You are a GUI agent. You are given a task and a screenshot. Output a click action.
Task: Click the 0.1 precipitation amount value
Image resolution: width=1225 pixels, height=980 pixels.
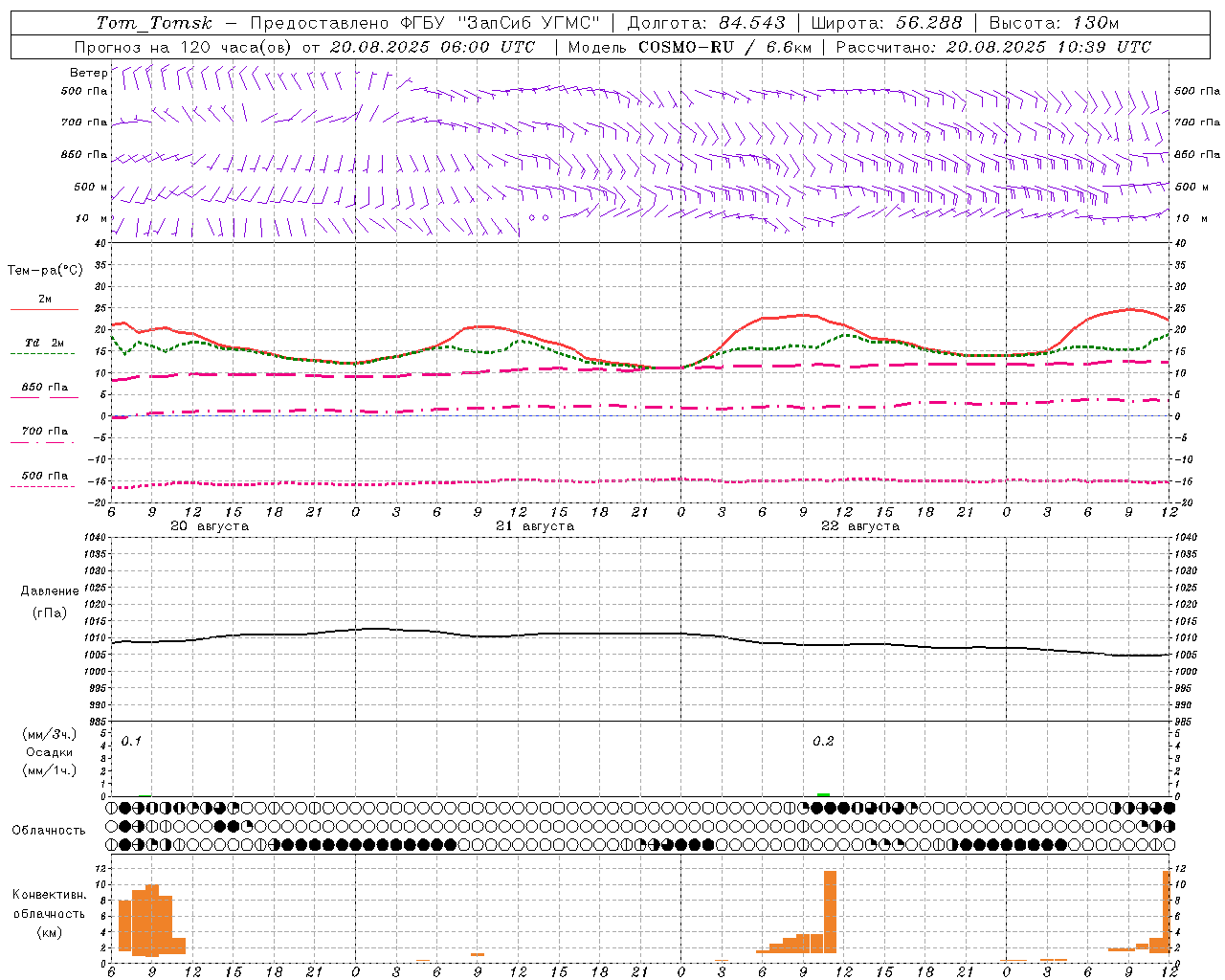pyautogui.click(x=131, y=742)
